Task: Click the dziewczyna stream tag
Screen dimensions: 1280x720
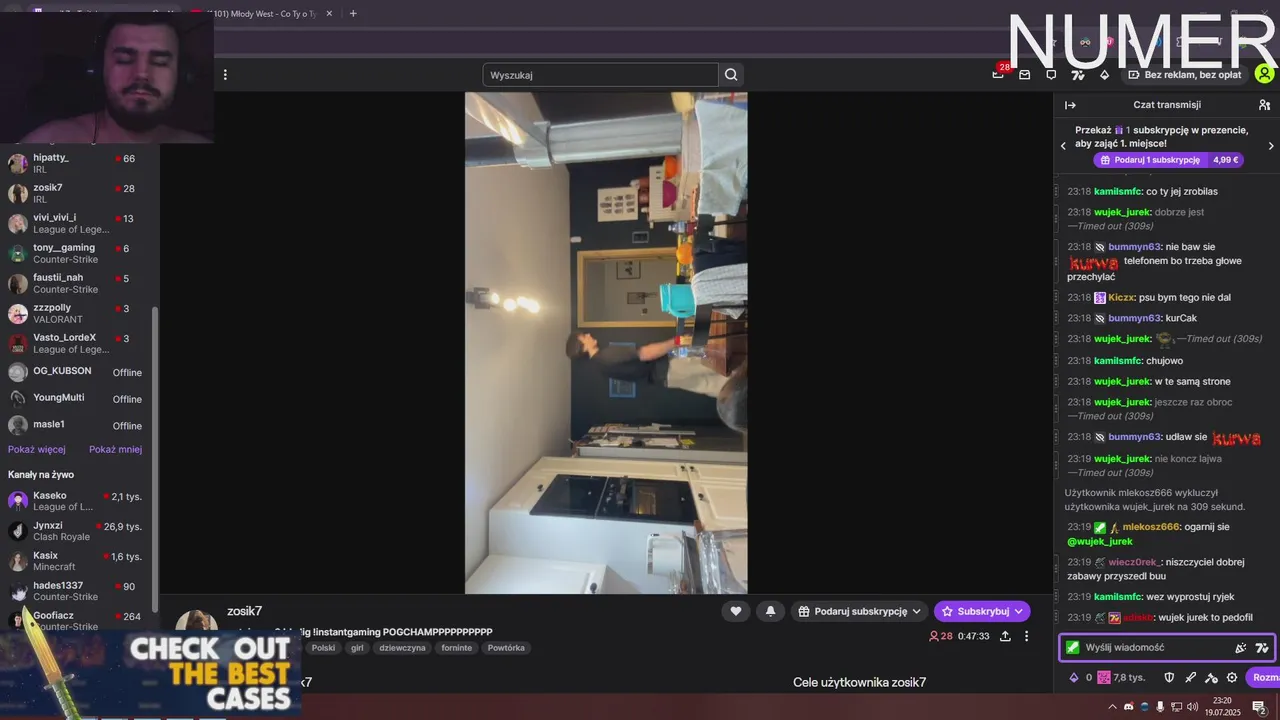Action: click(x=402, y=648)
